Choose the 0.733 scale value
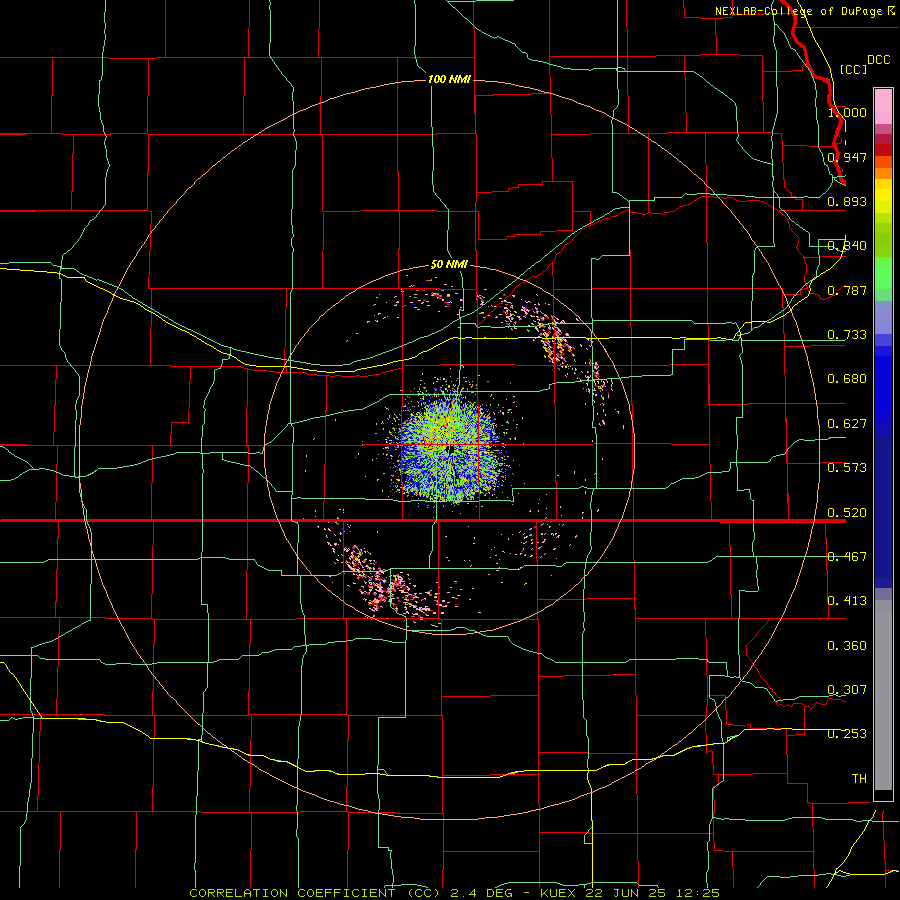Screen dimensions: 900x900 coord(847,335)
